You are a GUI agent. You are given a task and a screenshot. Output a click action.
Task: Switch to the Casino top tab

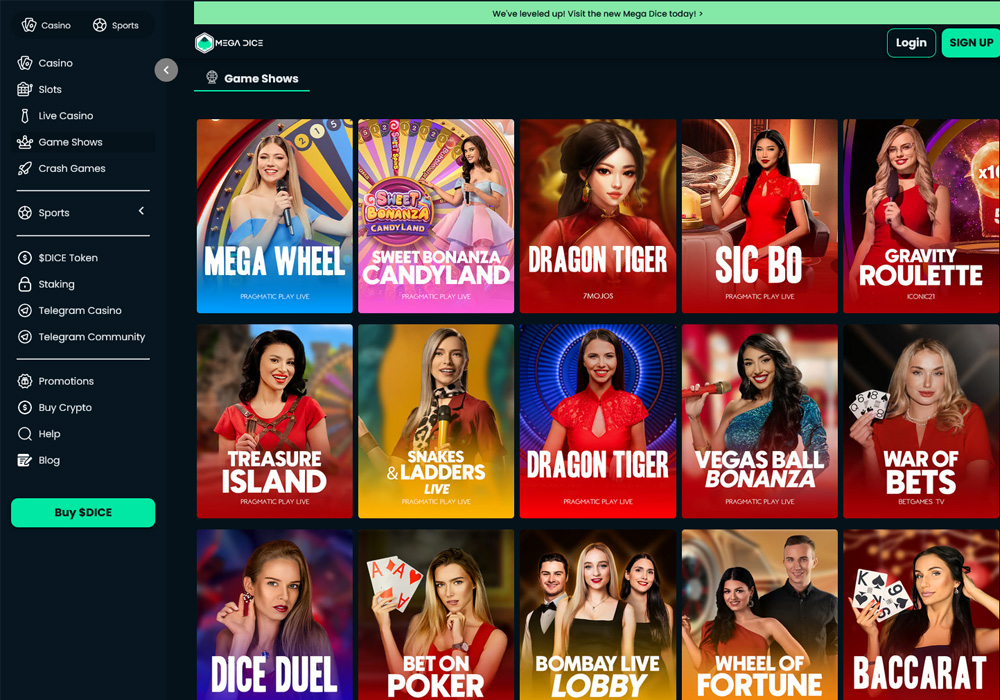47,26
